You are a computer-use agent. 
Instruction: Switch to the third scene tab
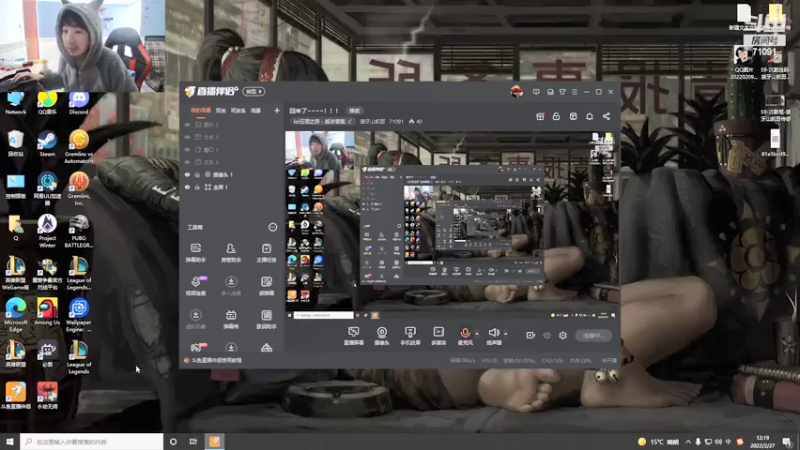[238, 110]
